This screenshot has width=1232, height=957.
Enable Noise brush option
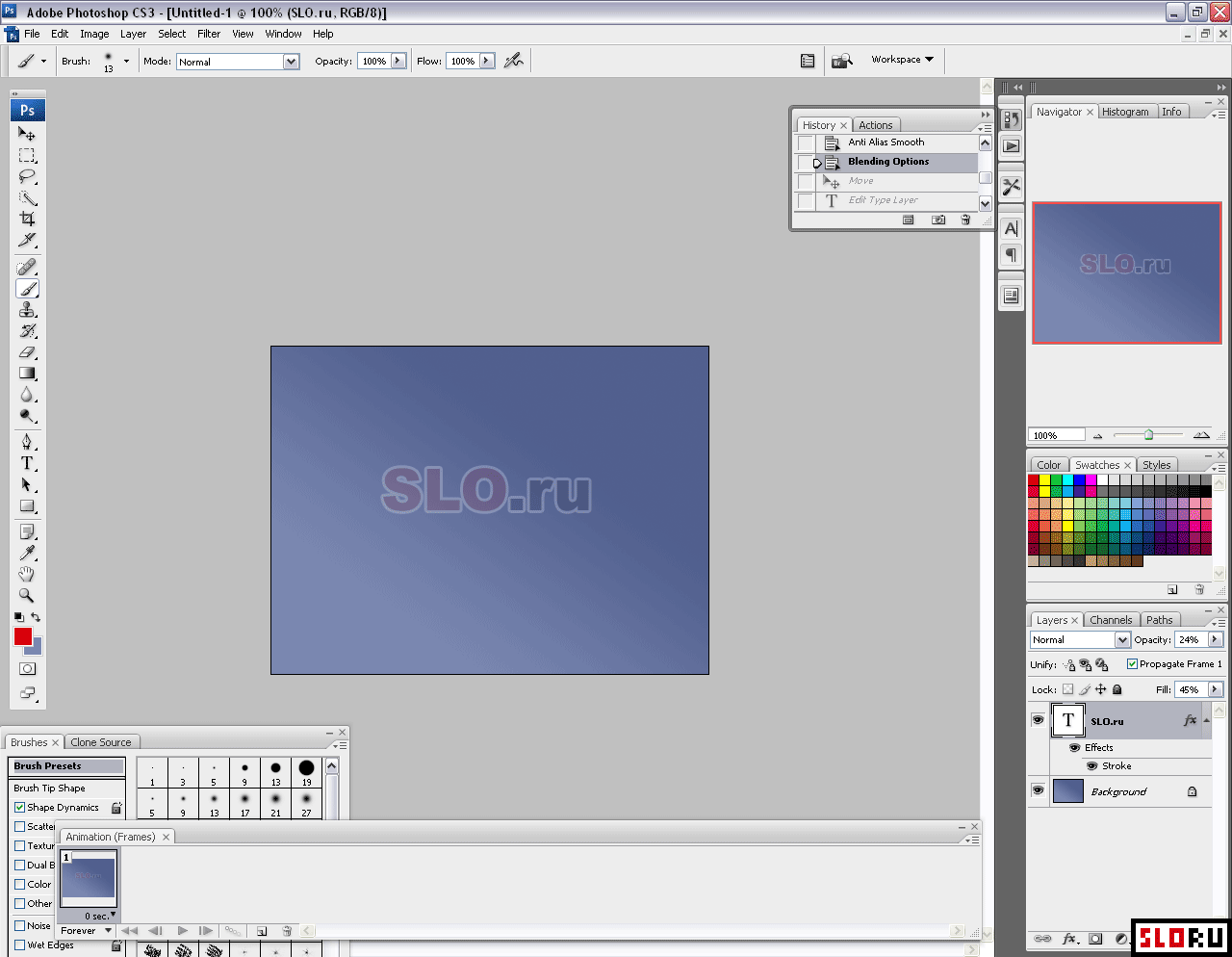point(19,925)
